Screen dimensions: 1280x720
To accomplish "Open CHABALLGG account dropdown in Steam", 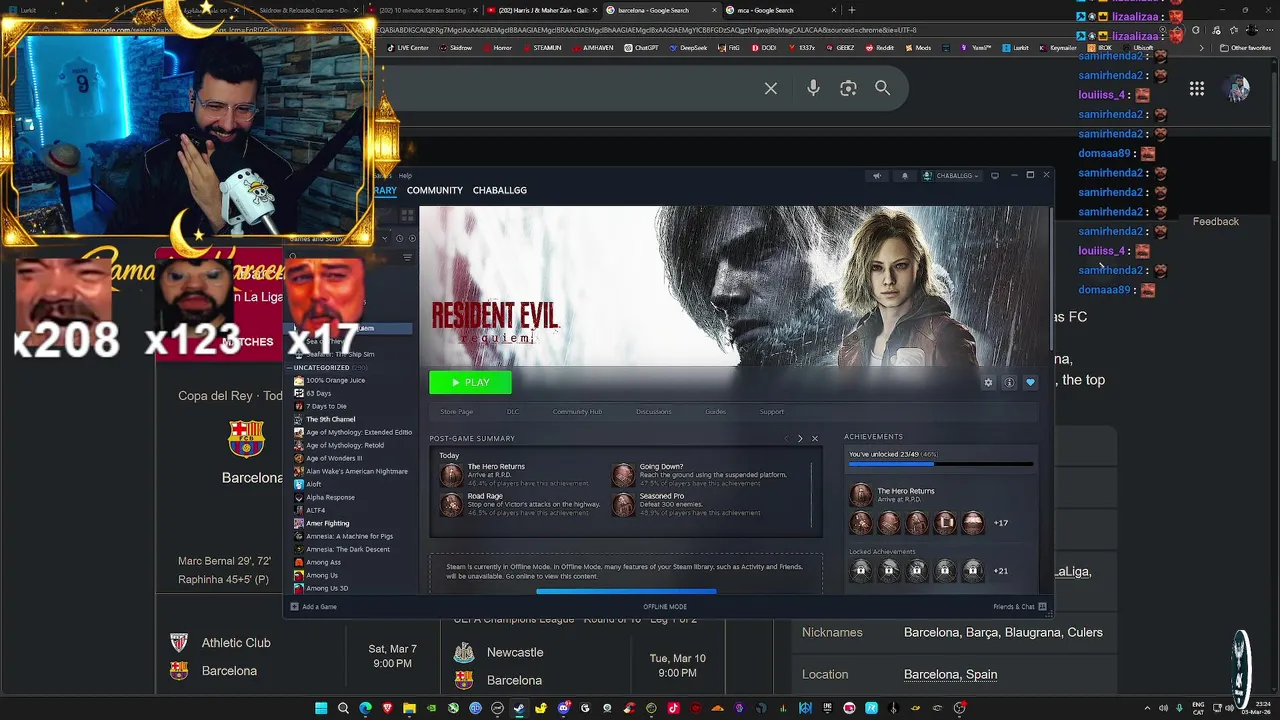I will pos(950,176).
